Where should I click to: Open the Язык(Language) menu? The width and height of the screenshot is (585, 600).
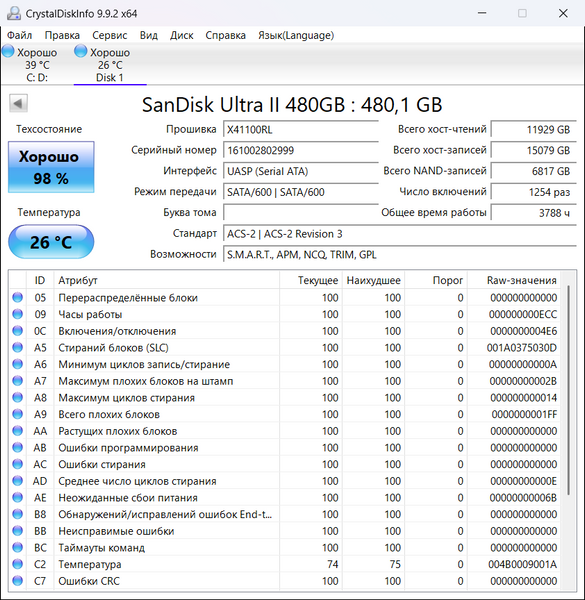click(x=296, y=35)
